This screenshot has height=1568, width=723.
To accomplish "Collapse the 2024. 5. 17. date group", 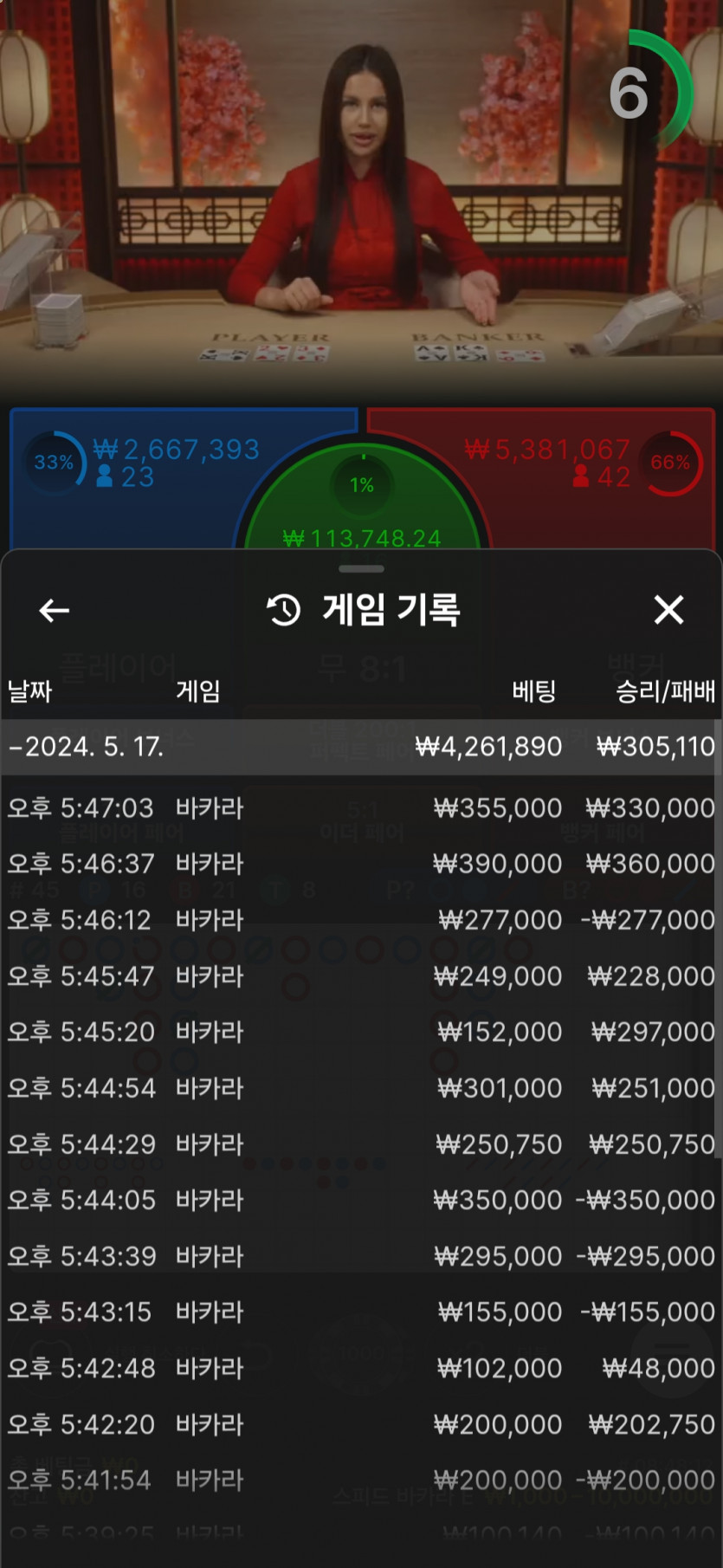I will 361,747.
